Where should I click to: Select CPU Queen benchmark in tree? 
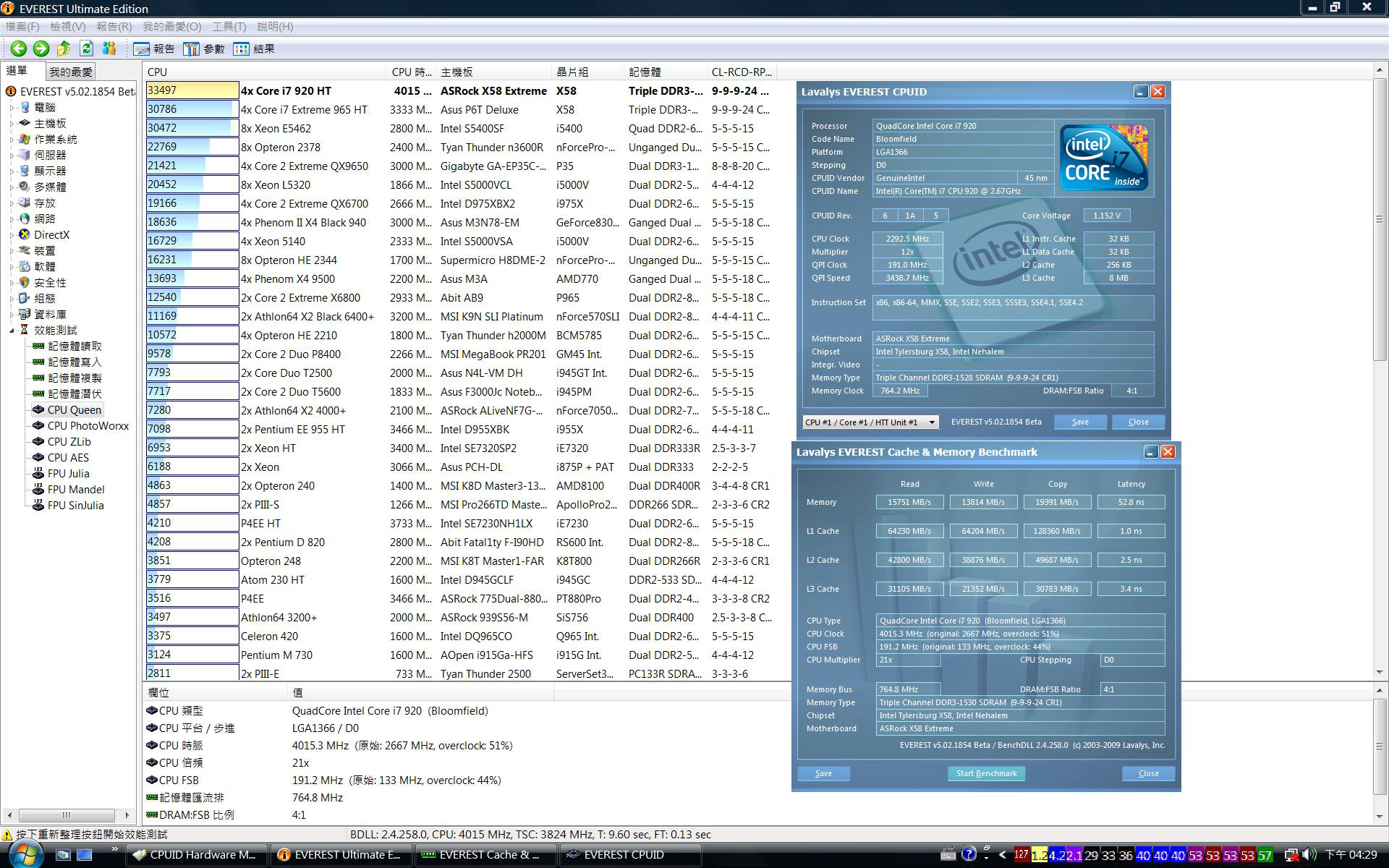(x=74, y=409)
